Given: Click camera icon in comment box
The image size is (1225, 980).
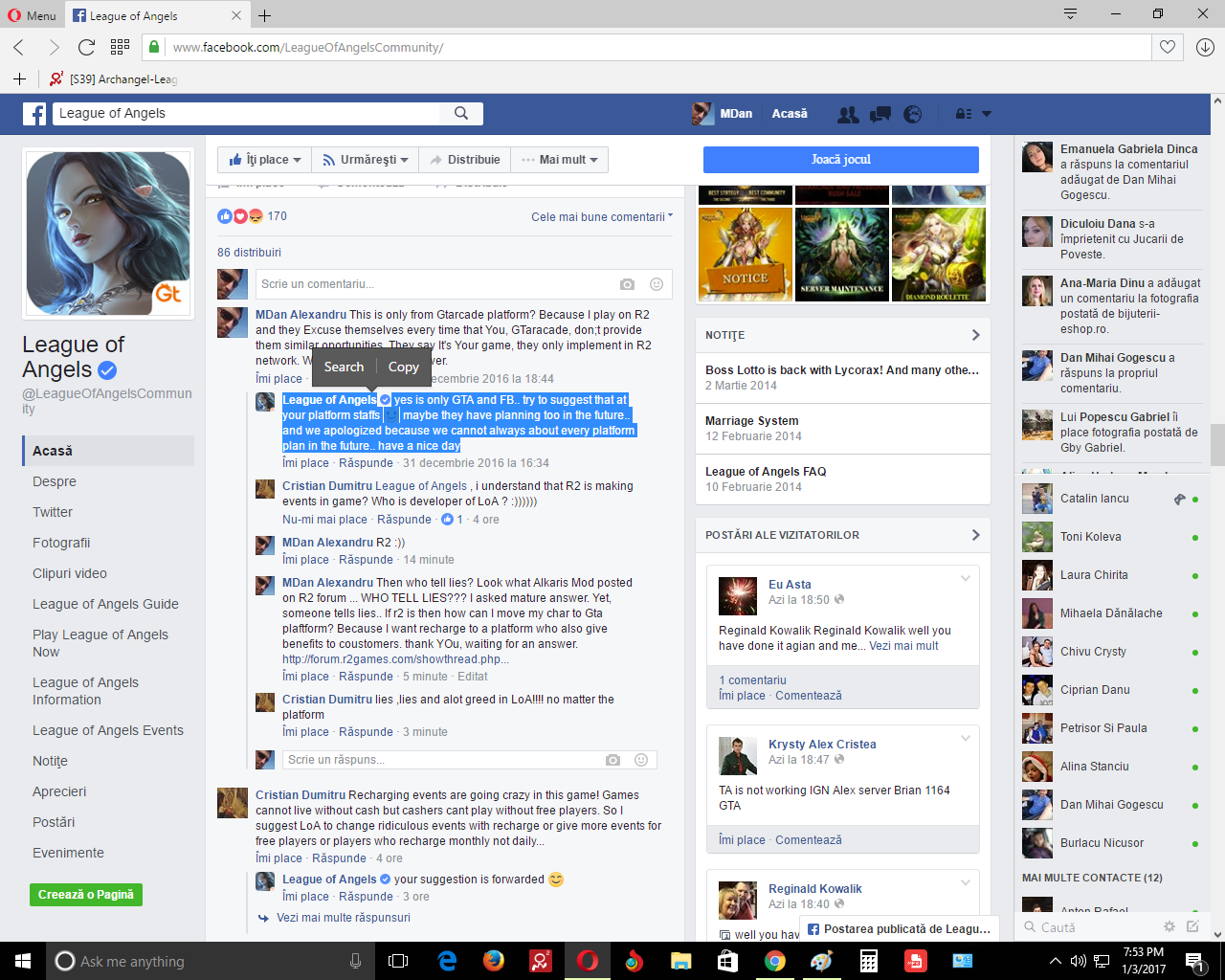Looking at the screenshot, I should 627,284.
